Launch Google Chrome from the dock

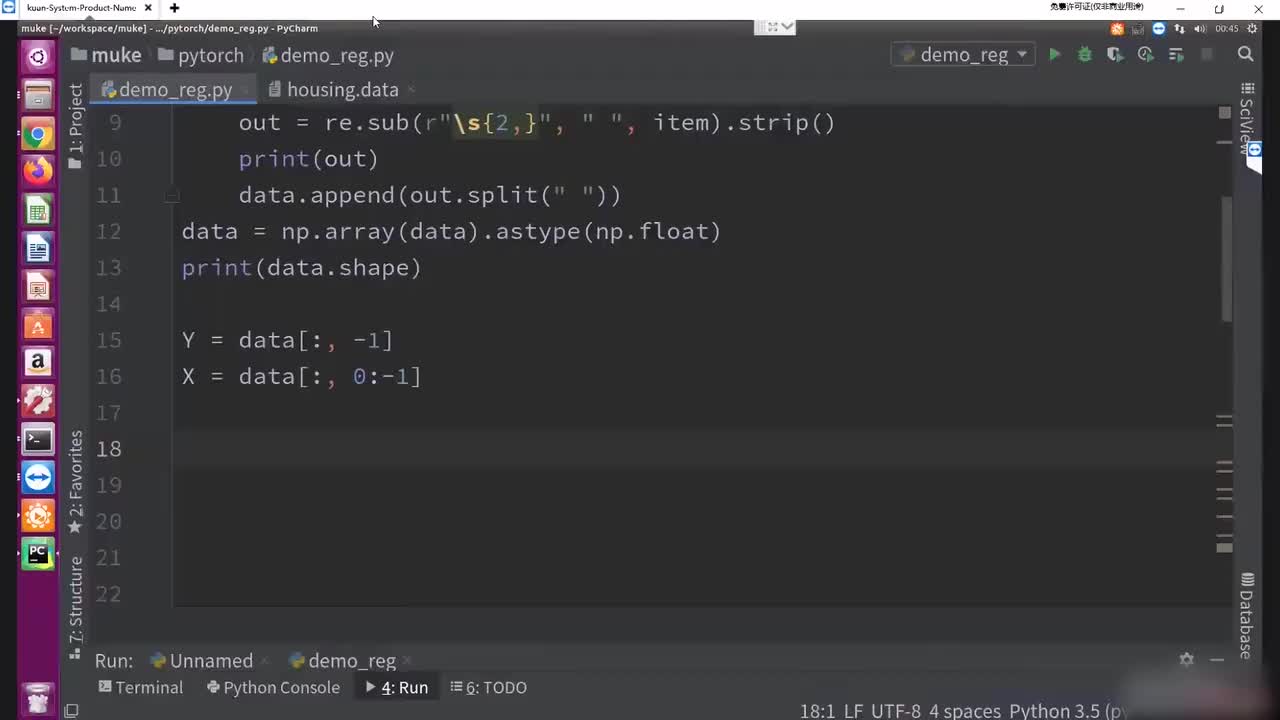point(38,134)
